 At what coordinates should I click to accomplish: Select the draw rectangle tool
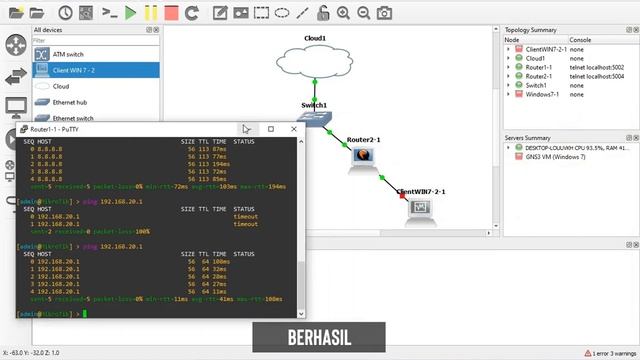coord(261,13)
